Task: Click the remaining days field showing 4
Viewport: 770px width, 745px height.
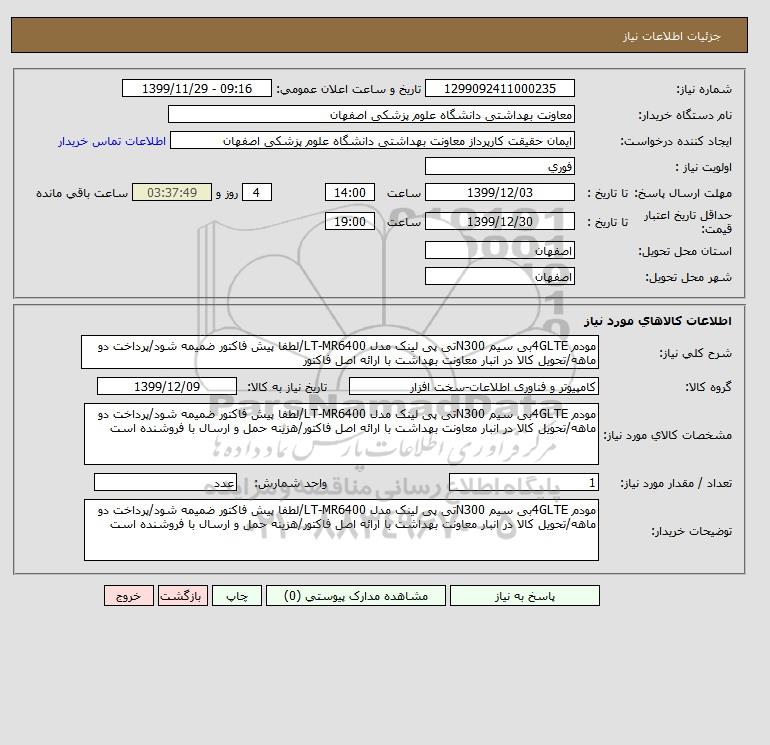Action: pyautogui.click(x=256, y=193)
